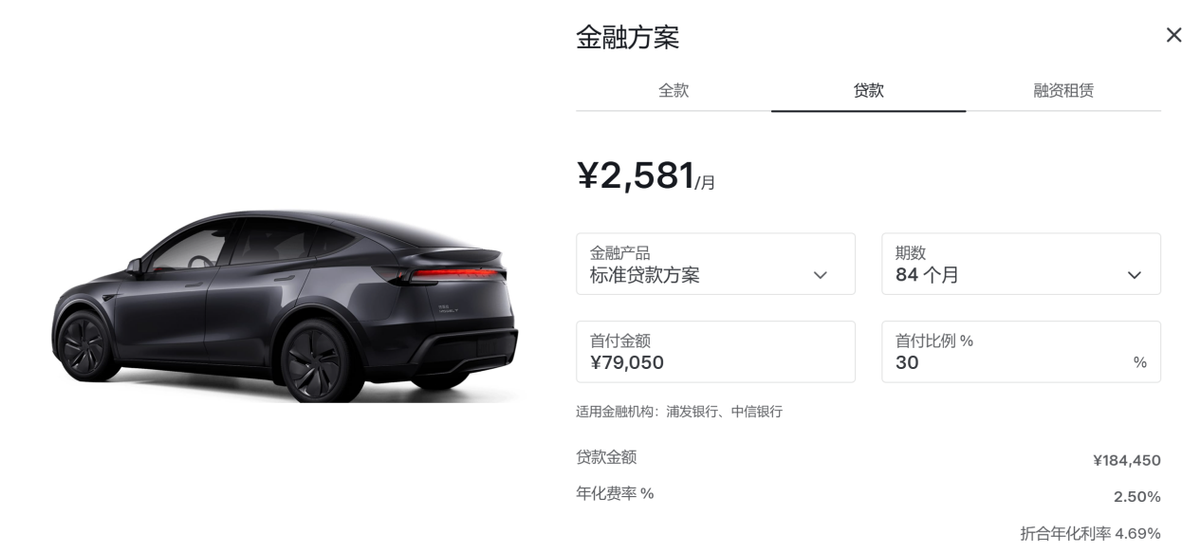Close the 金融方案 panel with X icon
Image resolution: width=1200 pixels, height=552 pixels.
click(x=1174, y=35)
